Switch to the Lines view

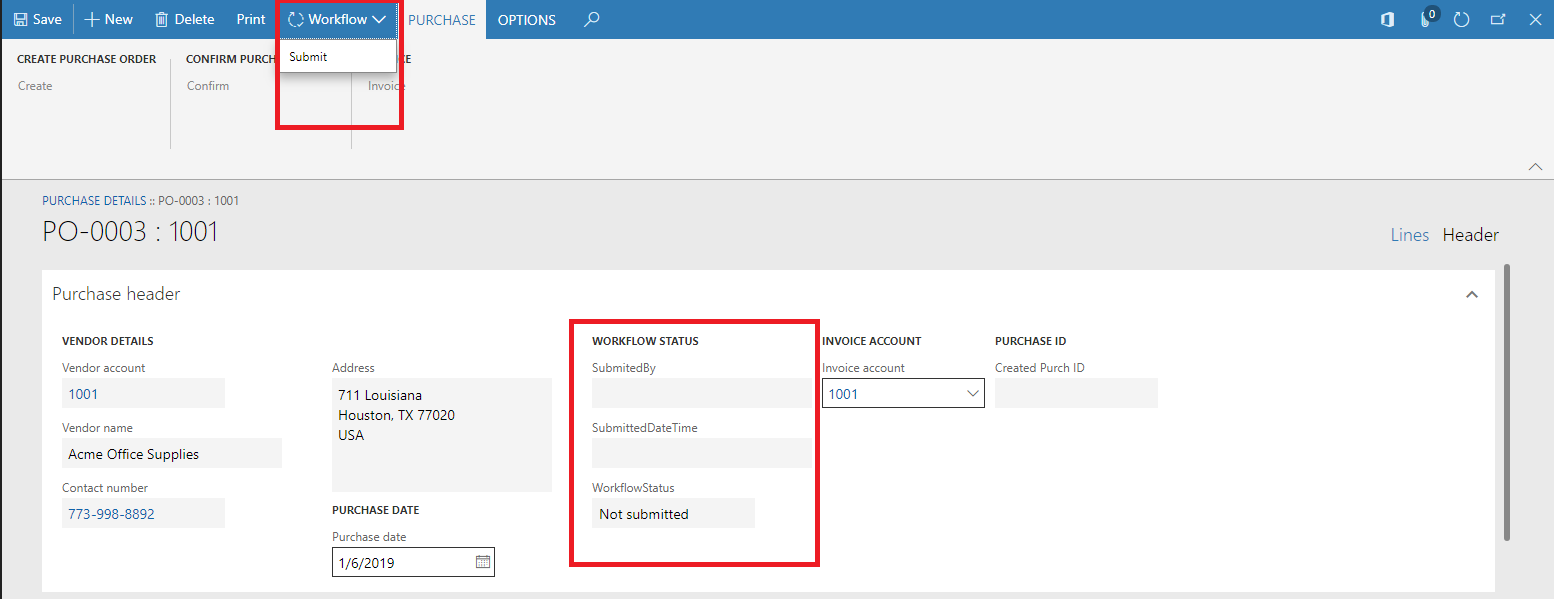(1409, 235)
